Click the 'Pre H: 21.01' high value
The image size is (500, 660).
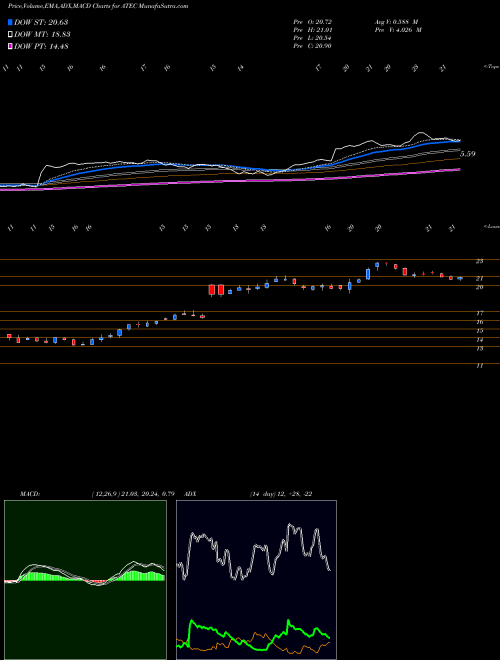[x=313, y=30]
